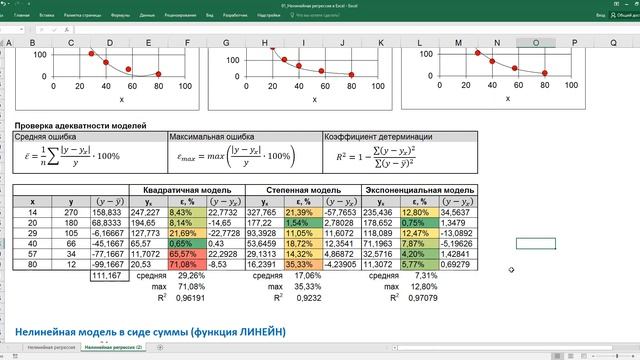Click R² value 0,97079
The width and height of the screenshot is (640, 360).
[x=423, y=298]
